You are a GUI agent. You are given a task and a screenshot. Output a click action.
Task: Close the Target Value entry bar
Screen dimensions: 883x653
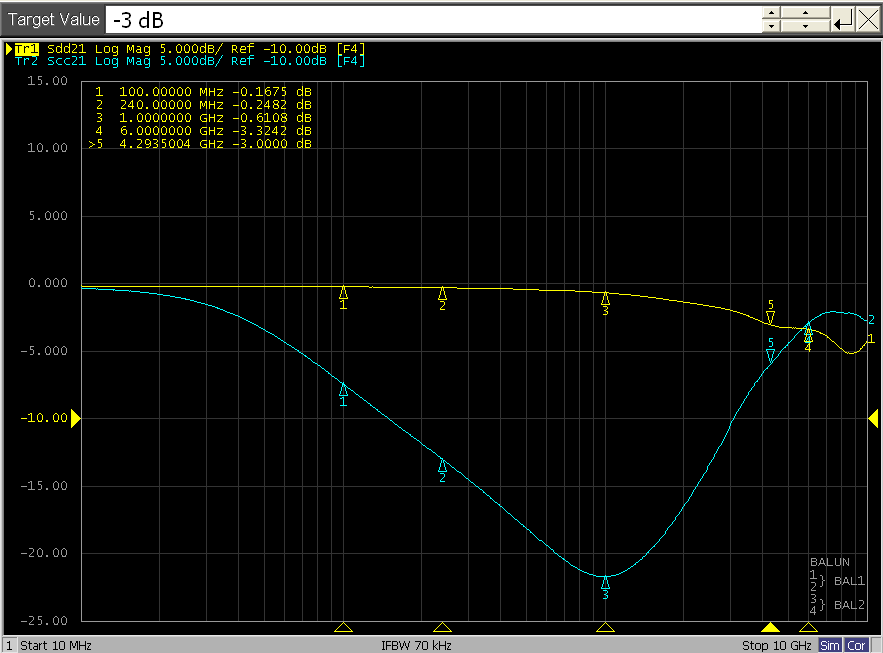tap(868, 19)
